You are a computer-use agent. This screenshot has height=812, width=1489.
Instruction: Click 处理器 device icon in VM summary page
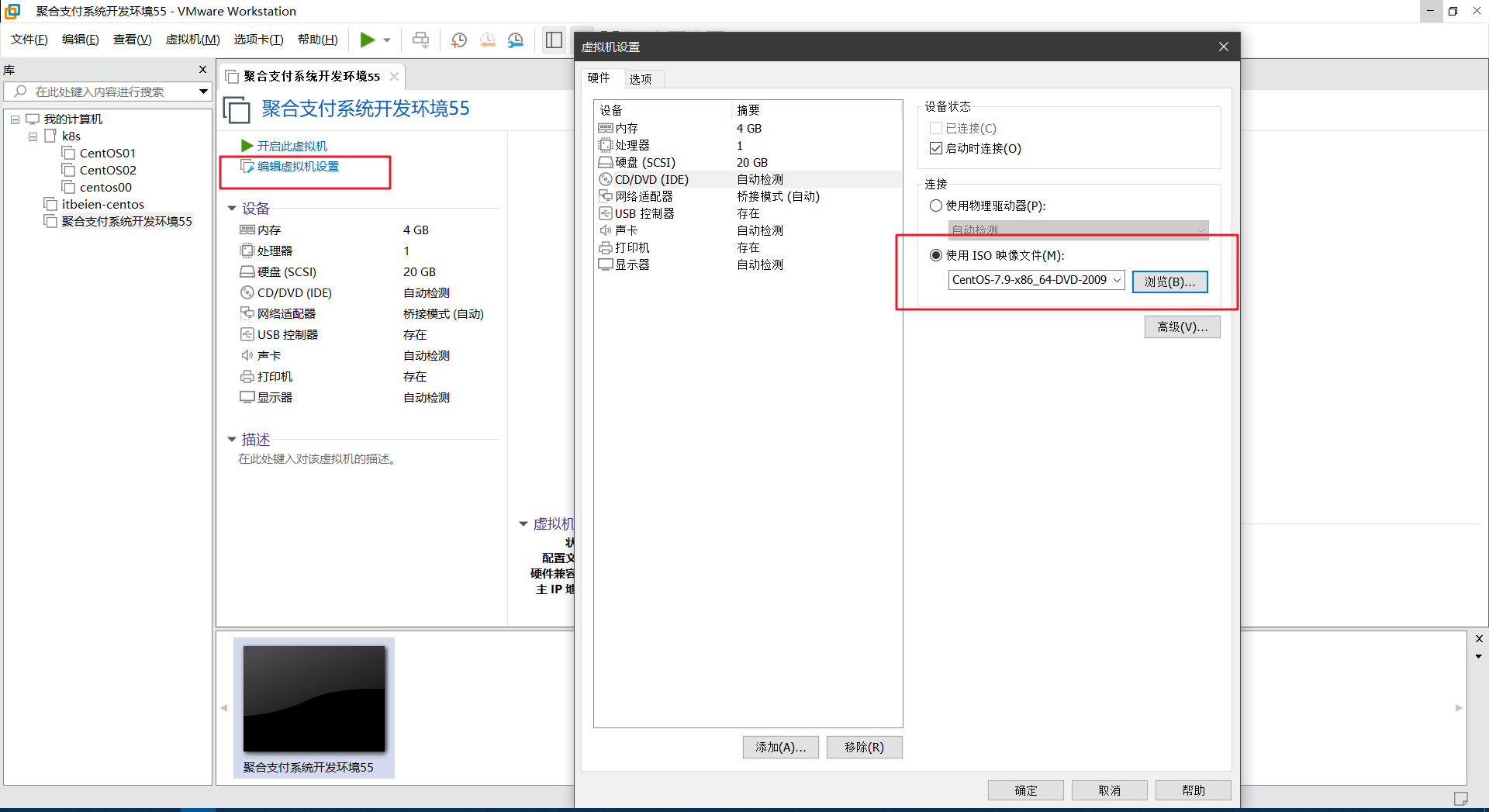pos(247,251)
